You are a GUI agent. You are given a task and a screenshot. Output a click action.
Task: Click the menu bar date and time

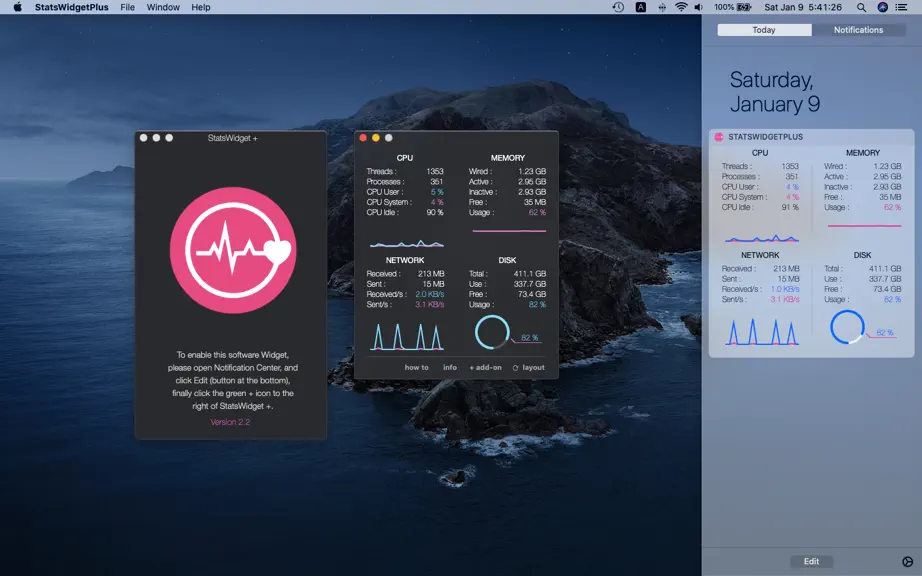(803, 7)
